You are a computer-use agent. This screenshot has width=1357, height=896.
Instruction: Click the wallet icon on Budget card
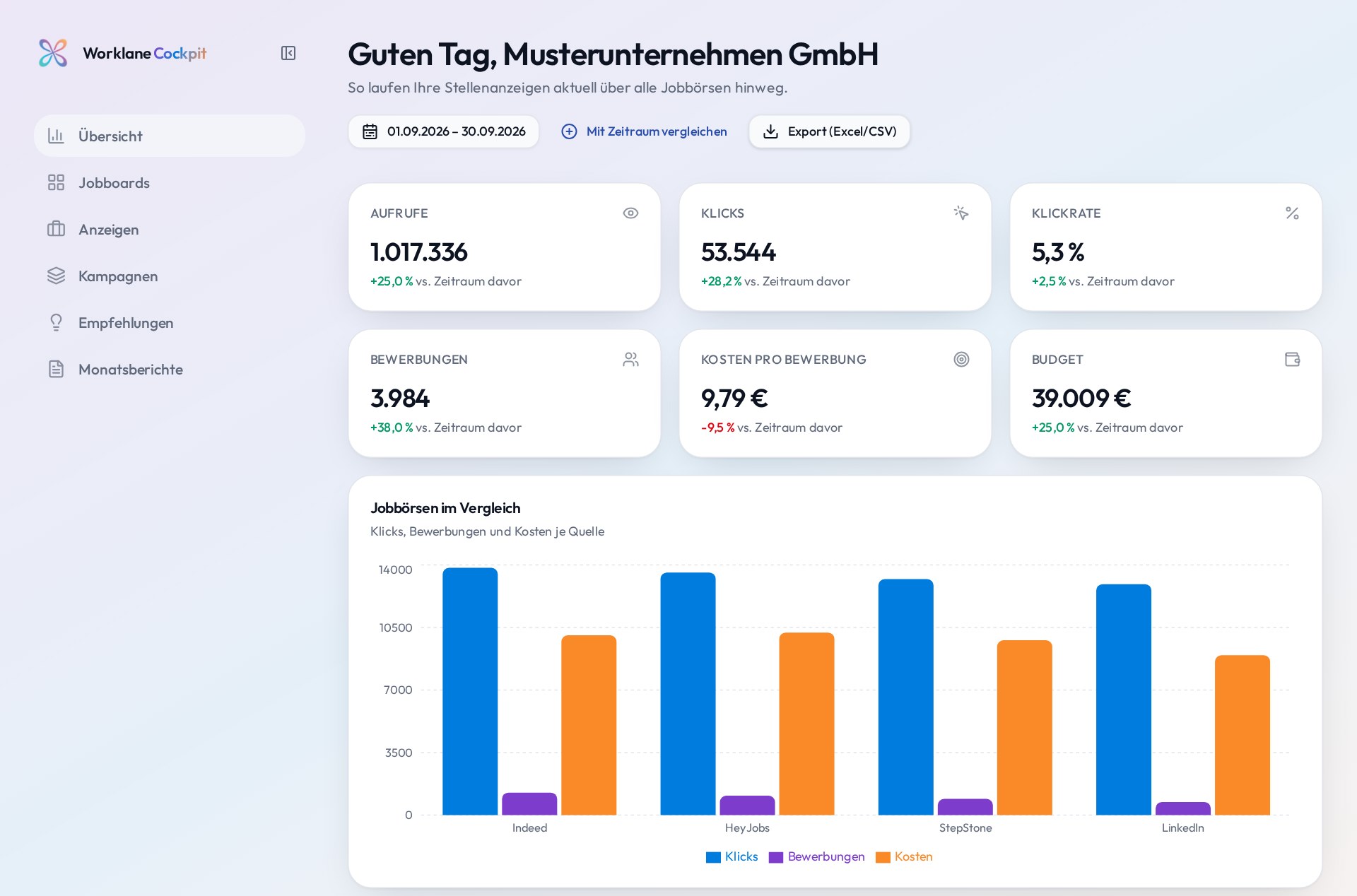pos(1292,359)
